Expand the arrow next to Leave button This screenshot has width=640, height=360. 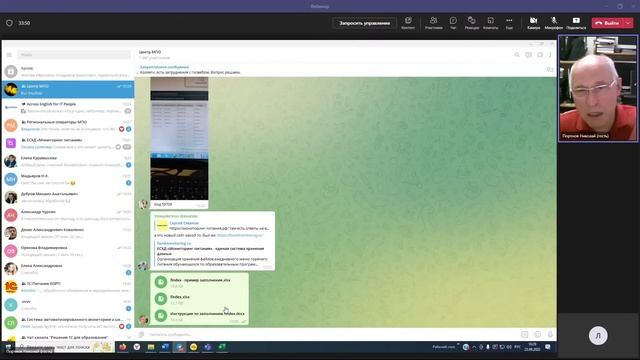(629, 23)
